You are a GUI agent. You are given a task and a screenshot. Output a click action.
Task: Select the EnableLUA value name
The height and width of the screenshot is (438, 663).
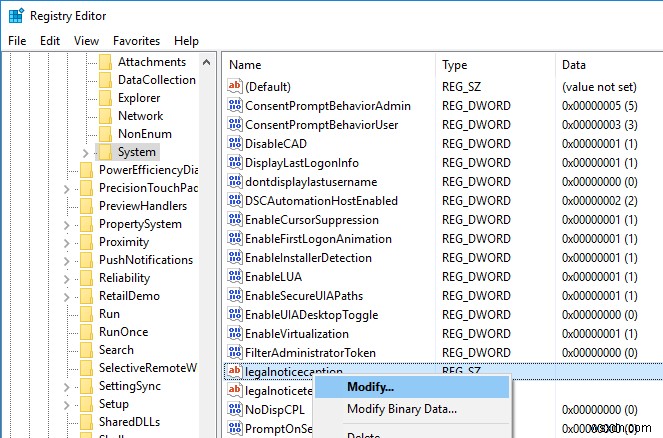(x=274, y=277)
